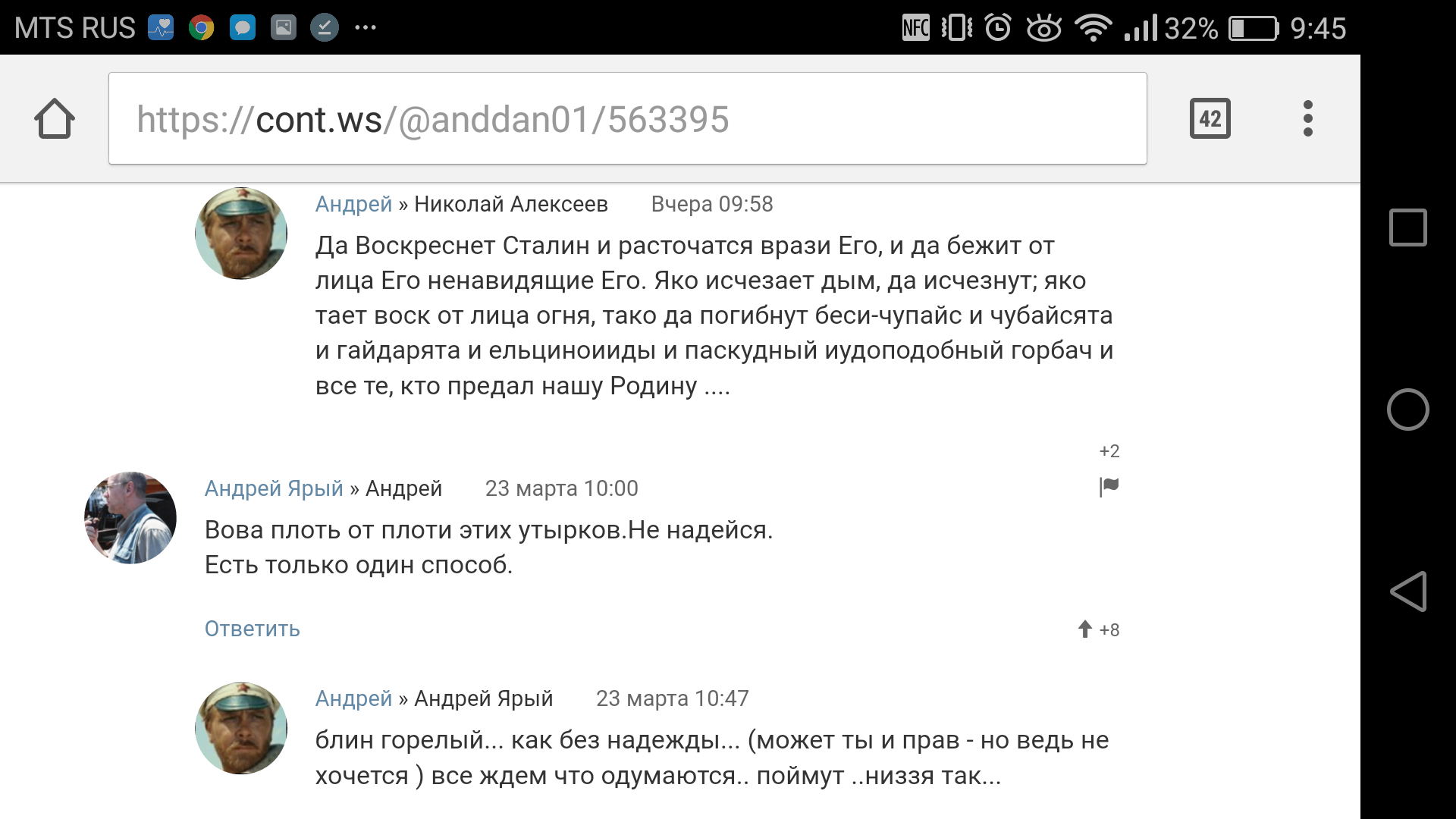Image resolution: width=1456 pixels, height=819 pixels.
Task: Tap the URL address bar
Action: click(627, 118)
